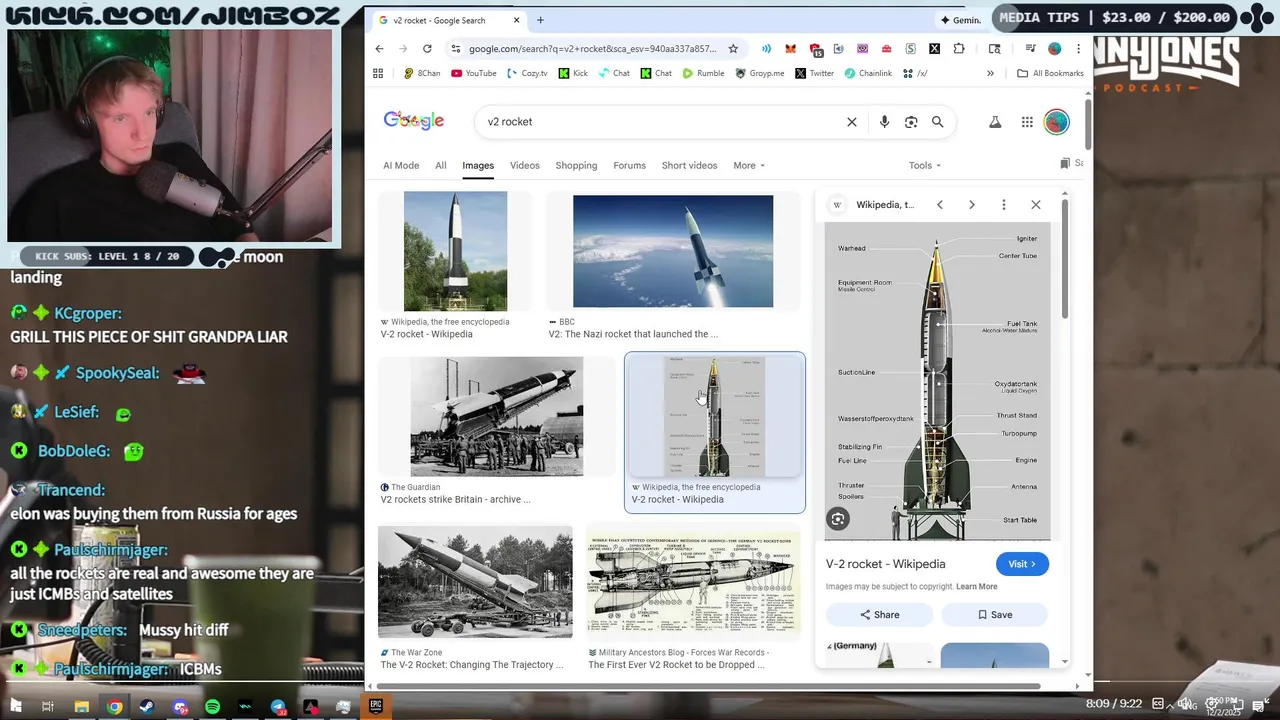
Task: Open File Explorer from the taskbar
Action: click(x=82, y=706)
